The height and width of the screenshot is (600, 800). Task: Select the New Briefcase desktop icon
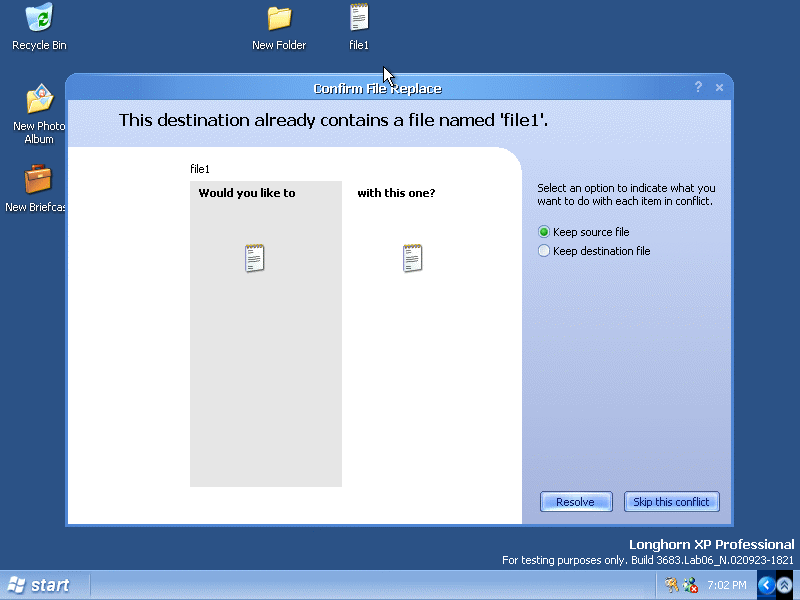[36, 188]
